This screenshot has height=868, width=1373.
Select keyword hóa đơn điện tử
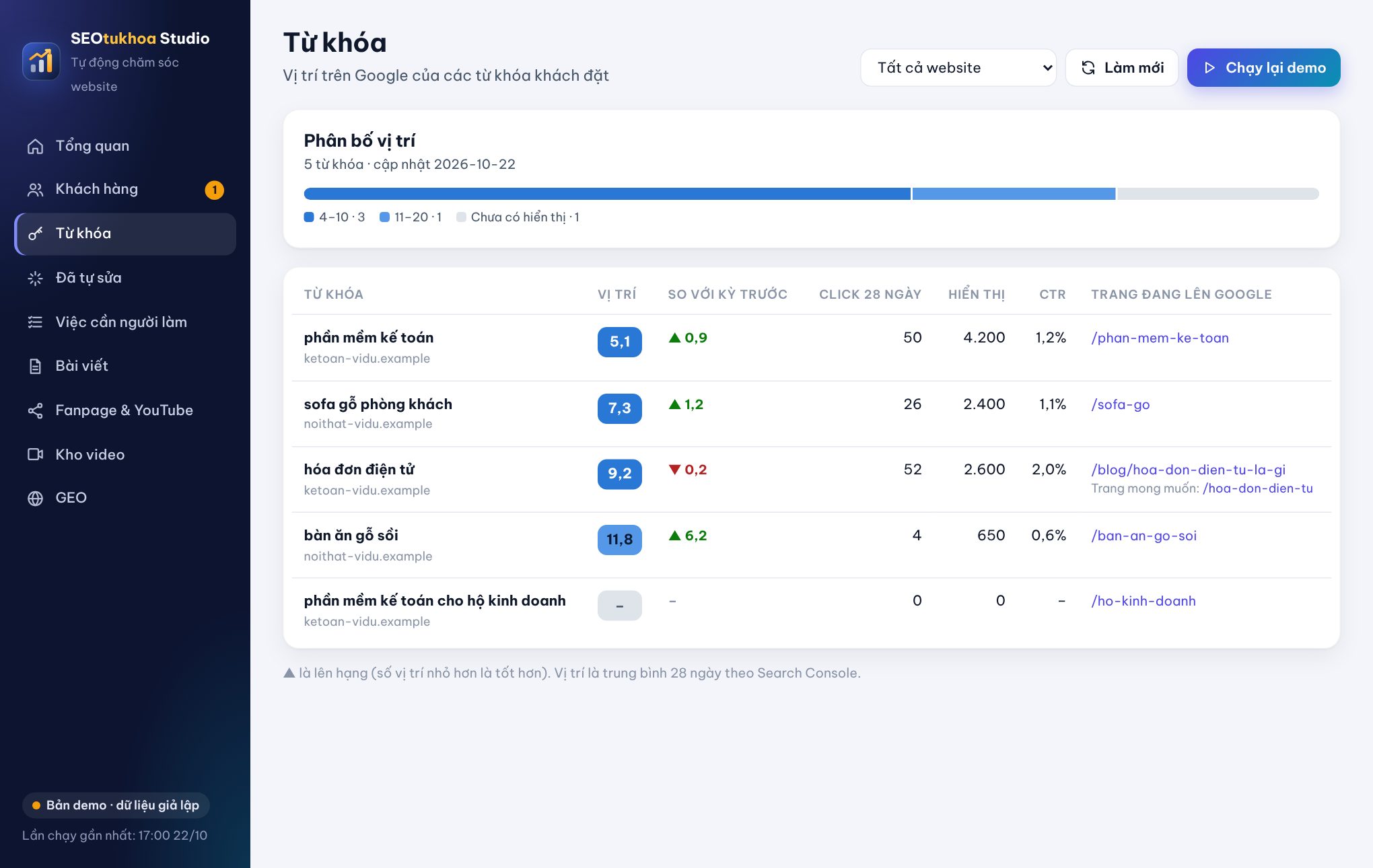(x=359, y=469)
